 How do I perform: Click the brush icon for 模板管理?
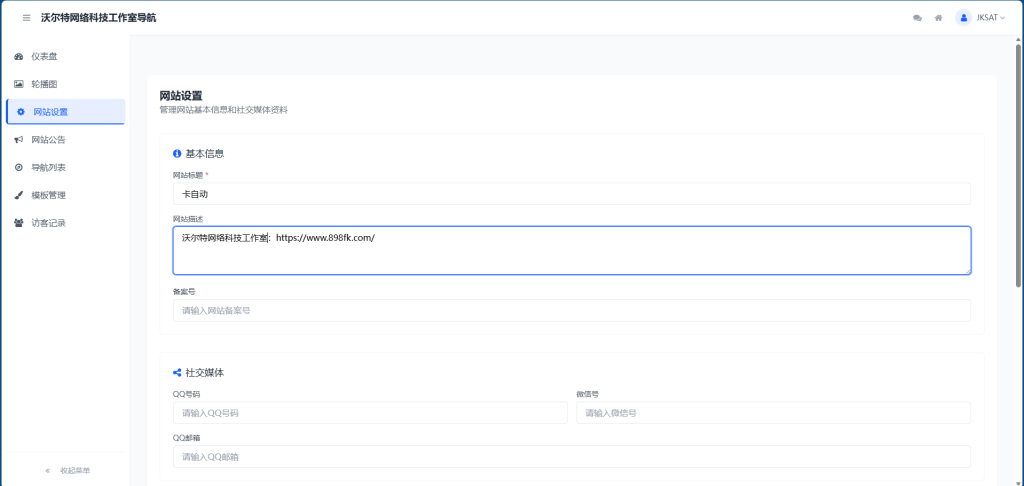pyautogui.click(x=19, y=195)
